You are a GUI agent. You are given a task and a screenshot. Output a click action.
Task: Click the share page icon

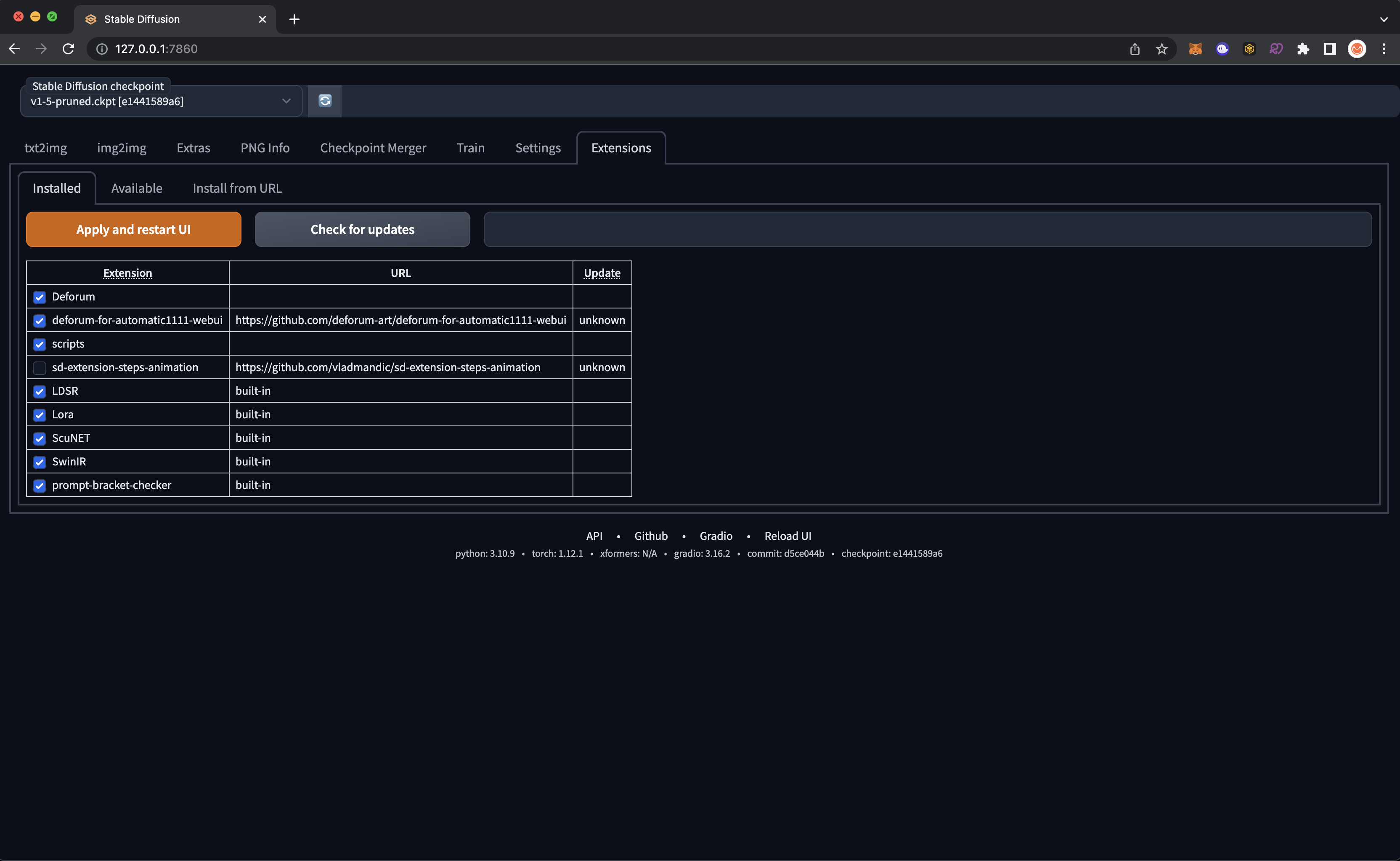click(x=1134, y=49)
